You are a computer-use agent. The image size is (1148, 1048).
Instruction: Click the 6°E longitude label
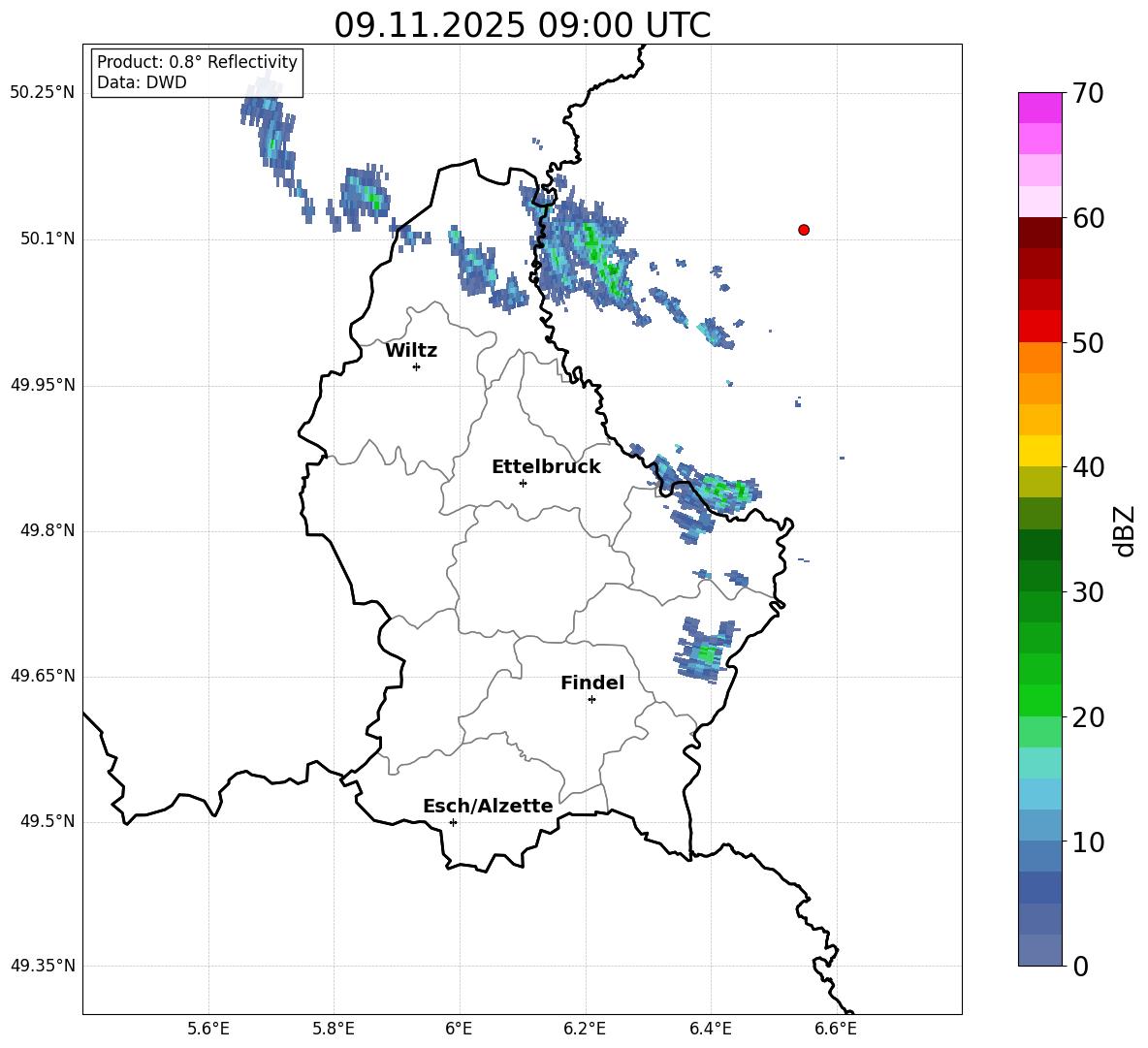pos(459,1029)
